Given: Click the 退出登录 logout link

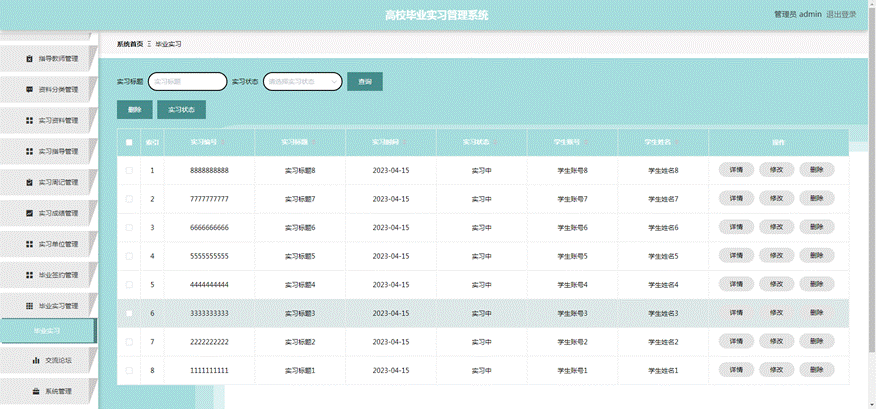Looking at the screenshot, I should (841, 15).
